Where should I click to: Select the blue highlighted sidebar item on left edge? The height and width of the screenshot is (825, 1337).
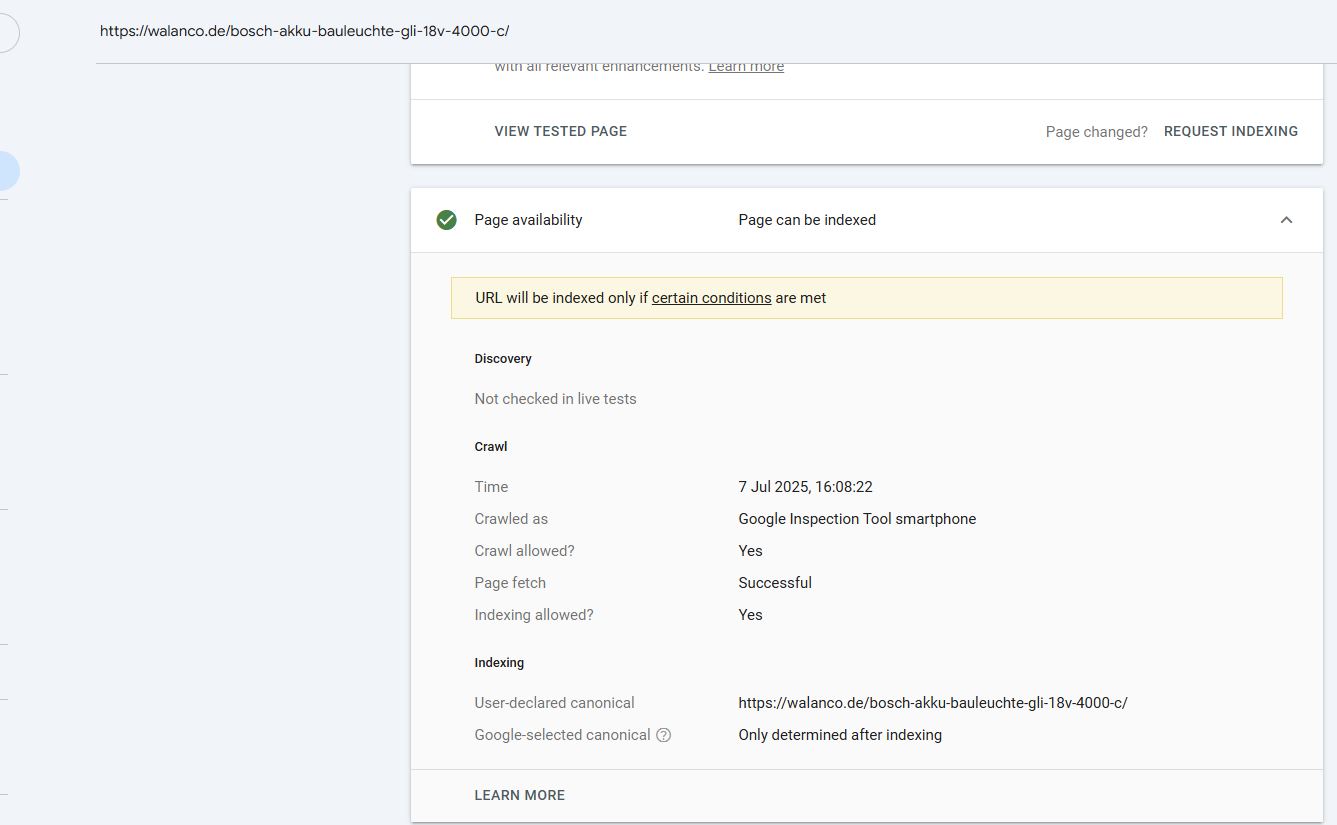click(x=8, y=171)
